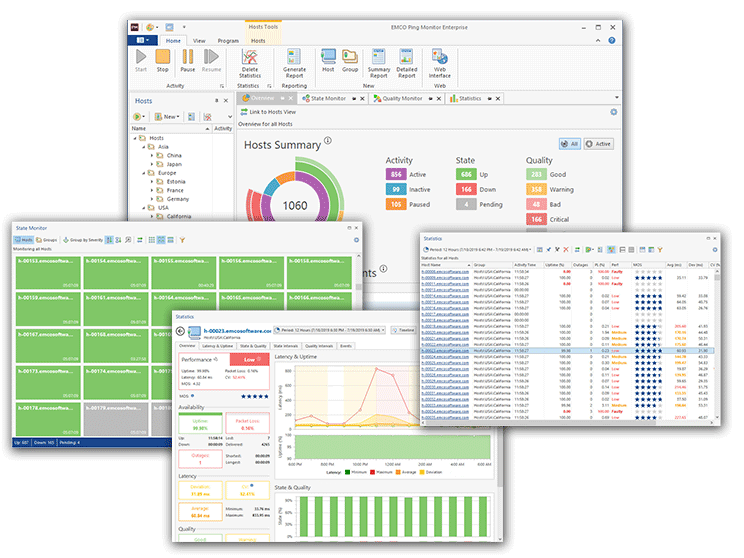Open Period dropdown in Statistics table window

point(477,250)
